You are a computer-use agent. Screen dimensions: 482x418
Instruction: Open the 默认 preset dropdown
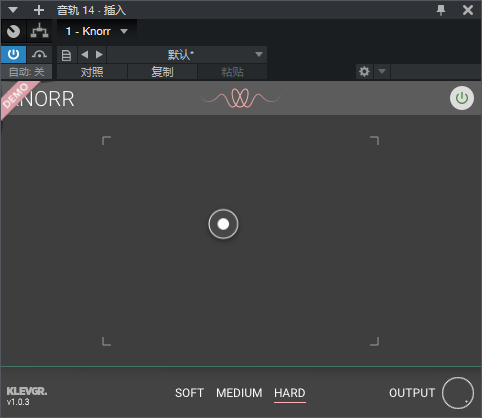pos(187,55)
